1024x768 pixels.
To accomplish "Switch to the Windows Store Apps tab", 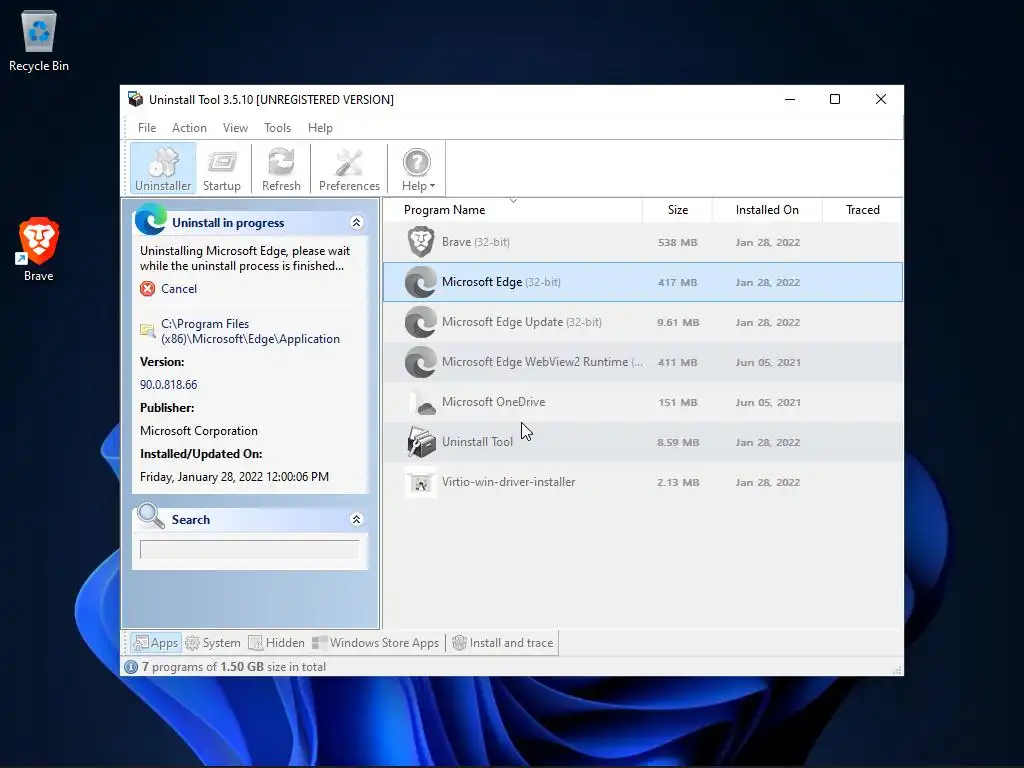I will pos(376,643).
